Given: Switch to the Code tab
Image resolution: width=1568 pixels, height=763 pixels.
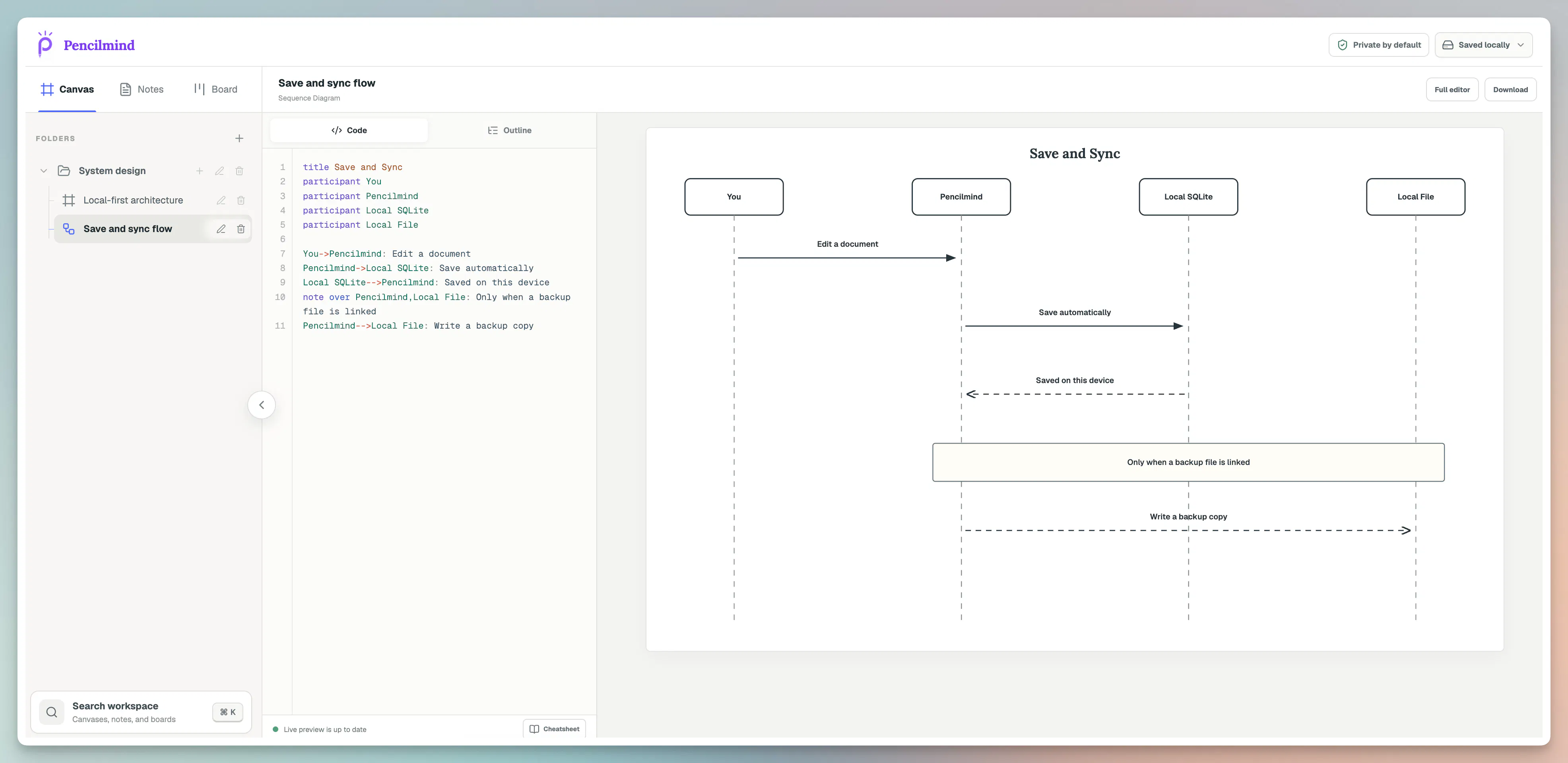Looking at the screenshot, I should pos(349,130).
